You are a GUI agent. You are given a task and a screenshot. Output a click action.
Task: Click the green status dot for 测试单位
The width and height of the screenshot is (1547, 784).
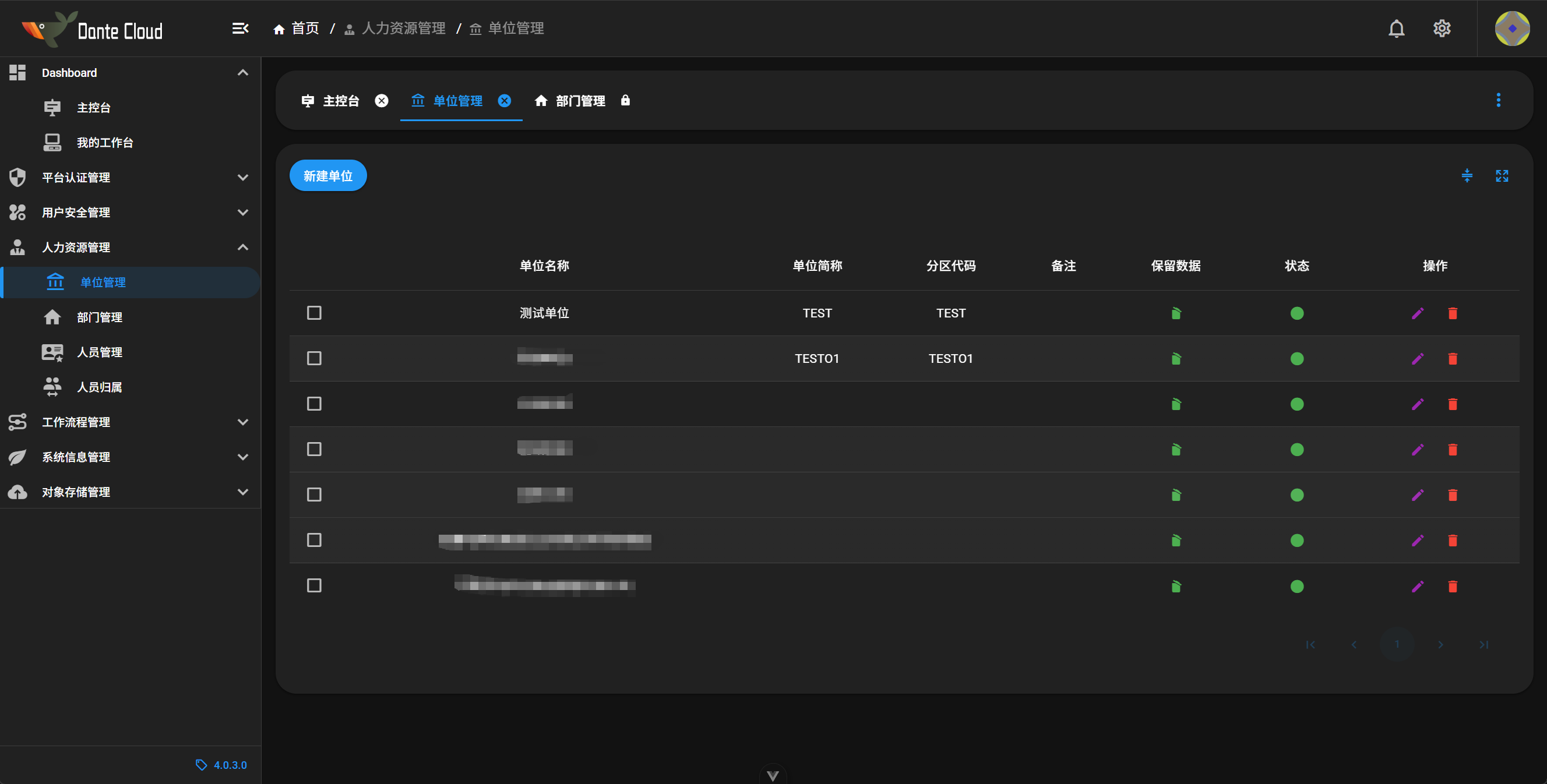[1296, 313]
